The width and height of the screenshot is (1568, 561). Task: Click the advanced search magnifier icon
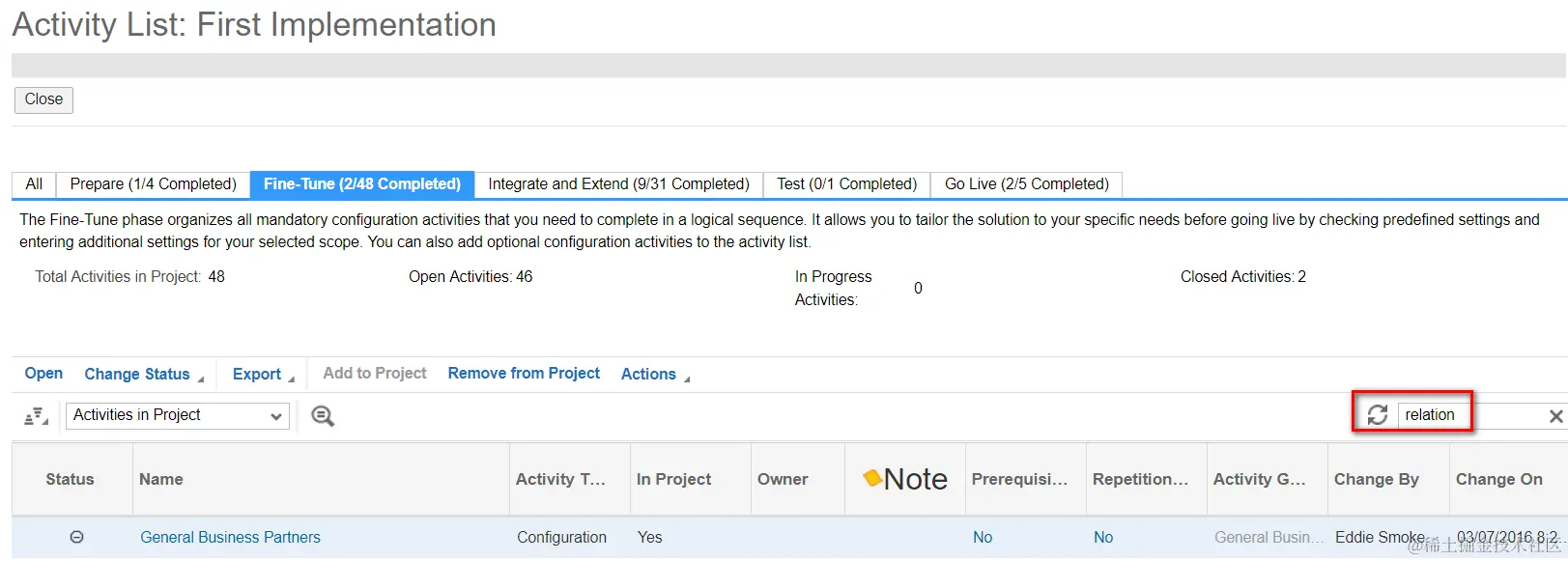tap(323, 416)
